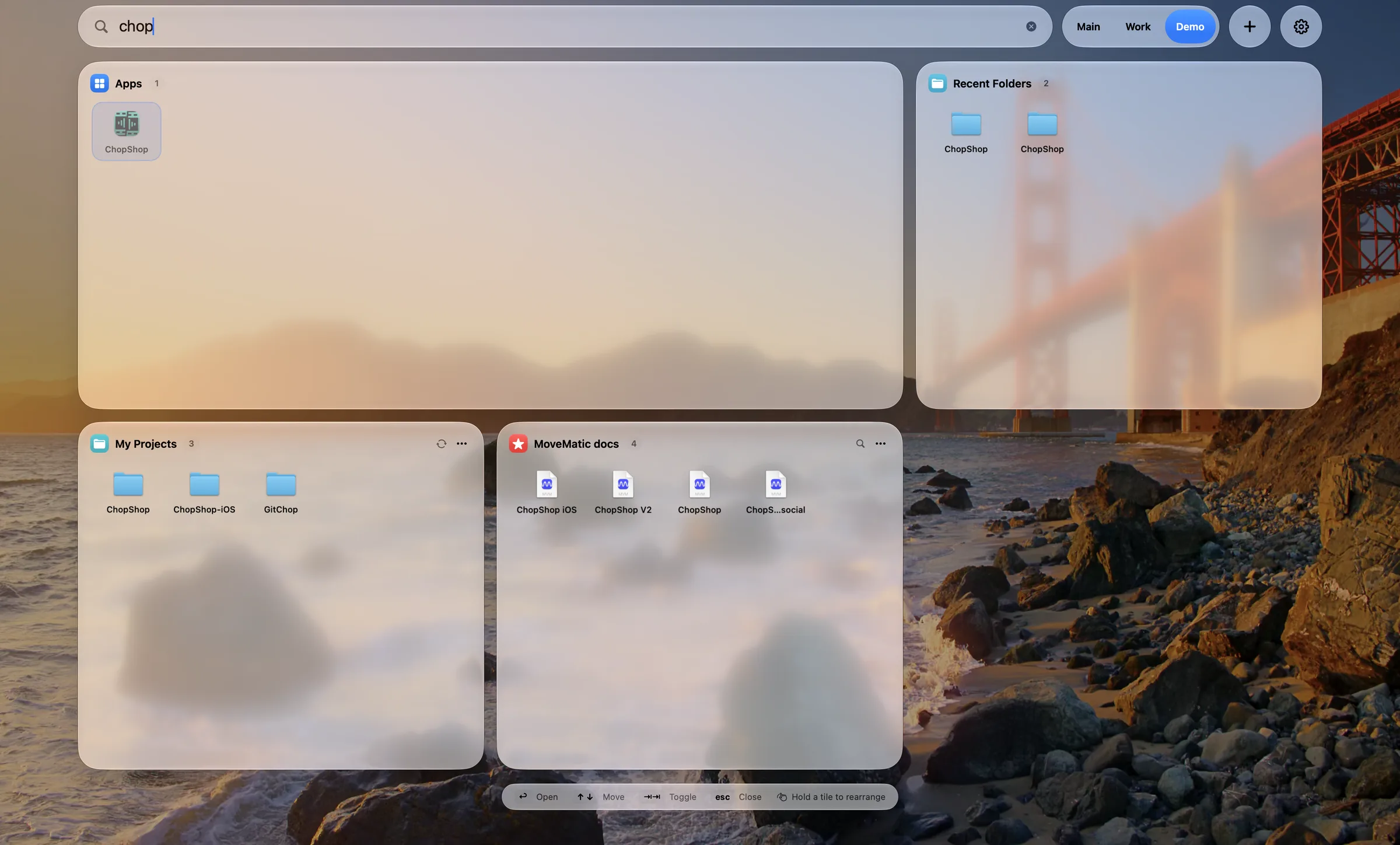This screenshot has height=845, width=1400.
Task: Click the refresh icon in My Projects
Action: 441,444
